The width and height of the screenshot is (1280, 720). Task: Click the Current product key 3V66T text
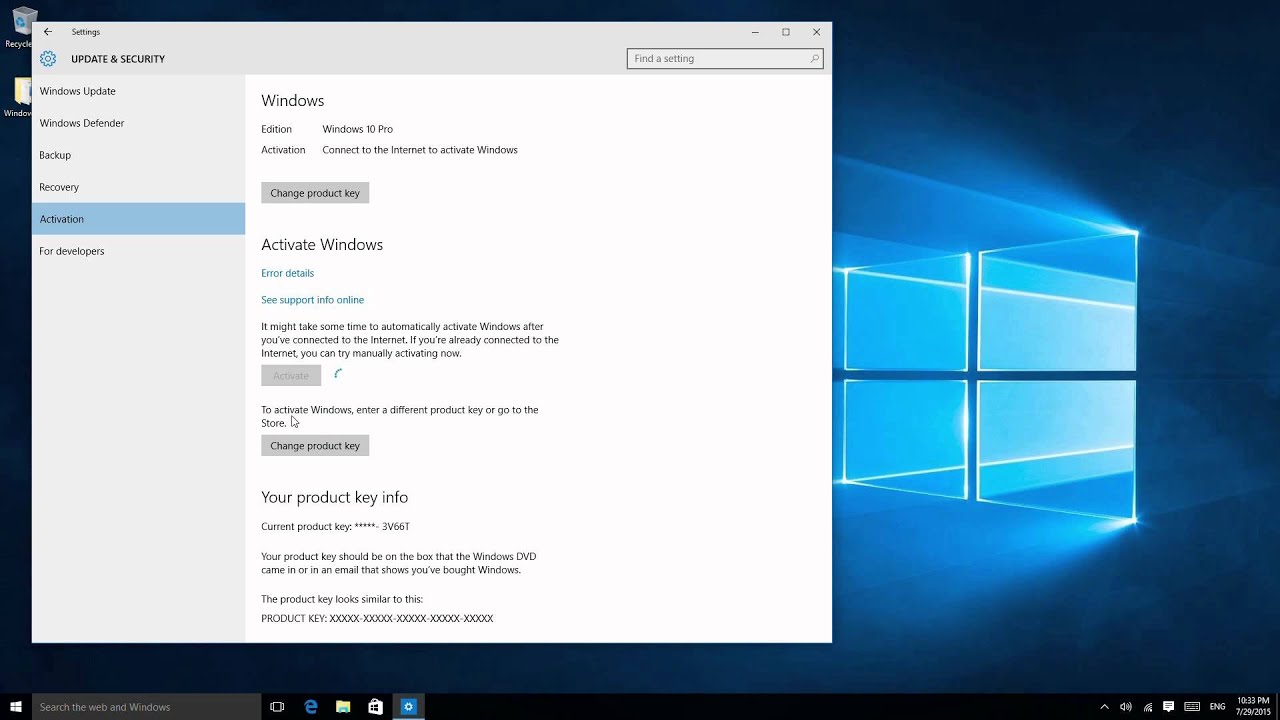coord(335,527)
